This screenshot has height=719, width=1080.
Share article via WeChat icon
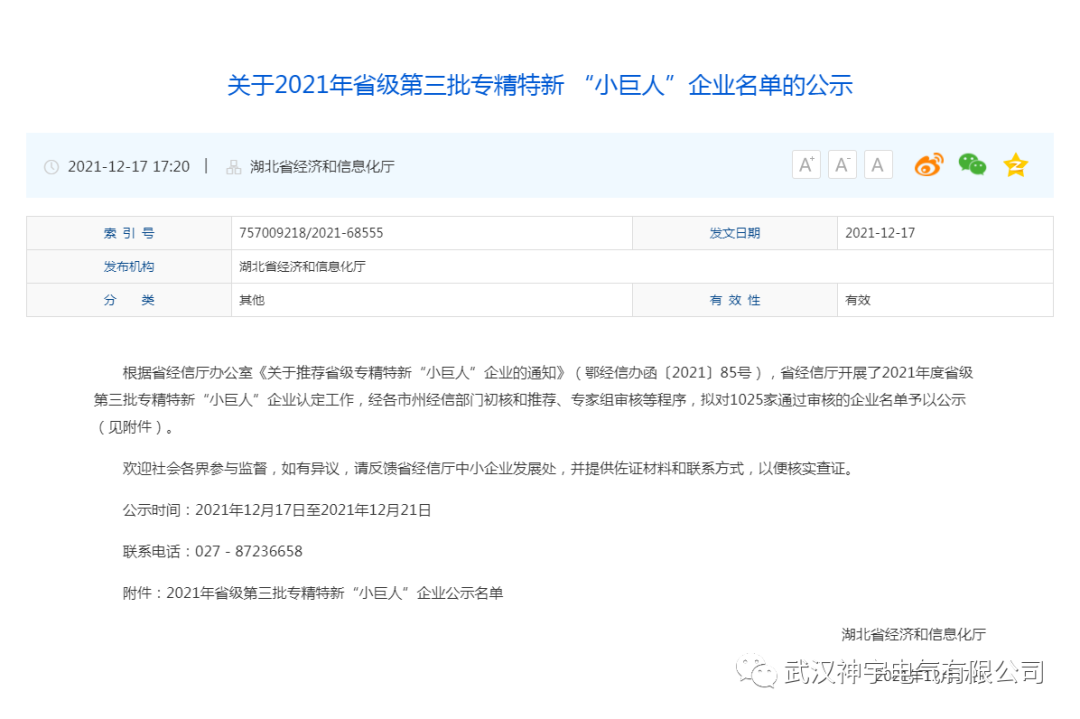(x=972, y=165)
